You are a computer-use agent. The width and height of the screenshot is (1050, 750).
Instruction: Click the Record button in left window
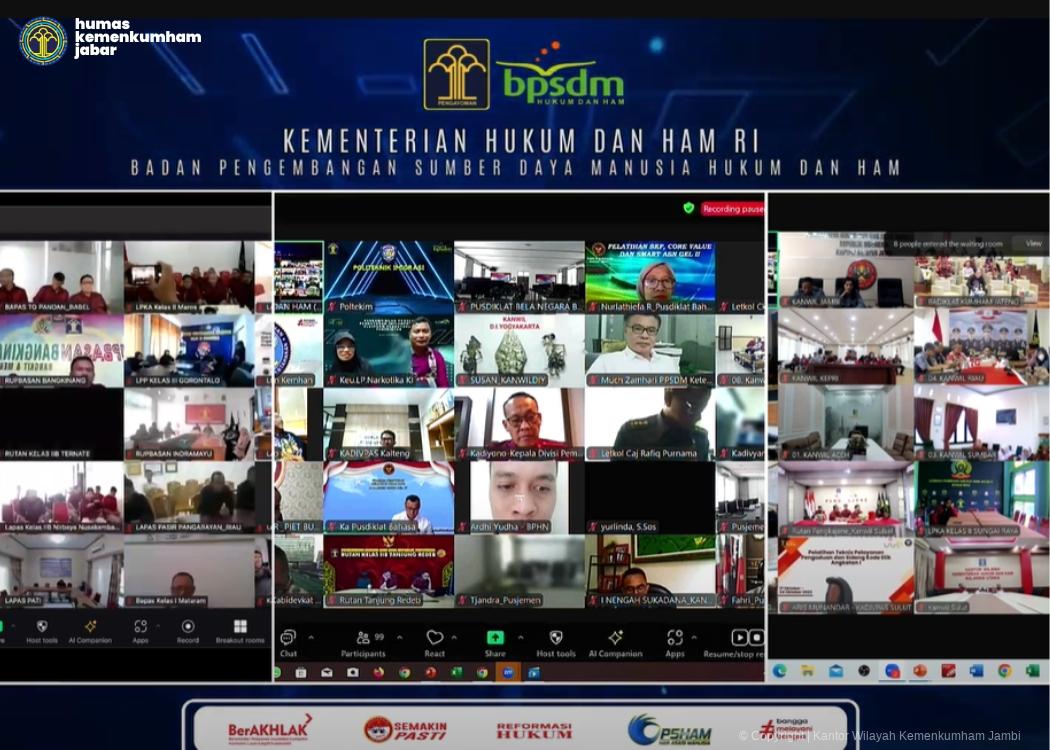pos(188,631)
